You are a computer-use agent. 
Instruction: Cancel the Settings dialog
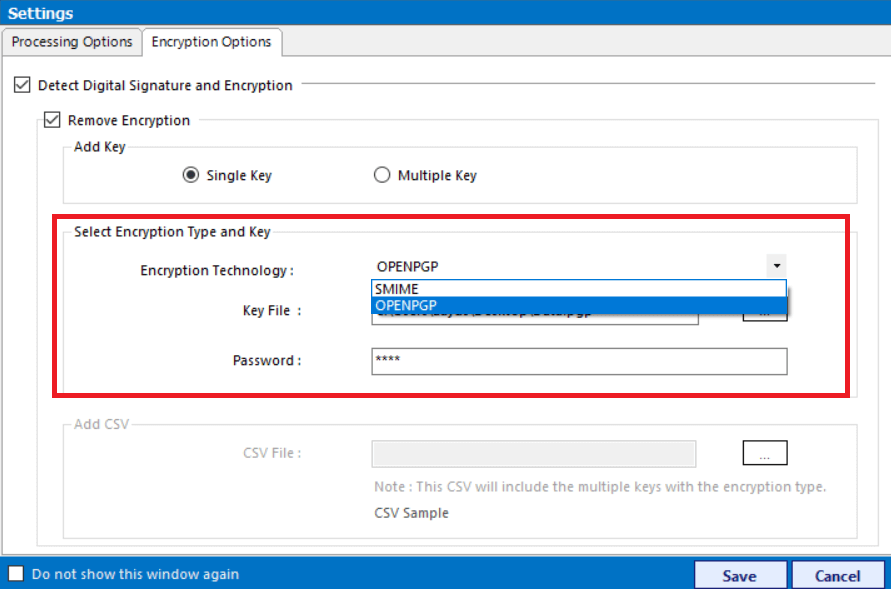tap(837, 575)
